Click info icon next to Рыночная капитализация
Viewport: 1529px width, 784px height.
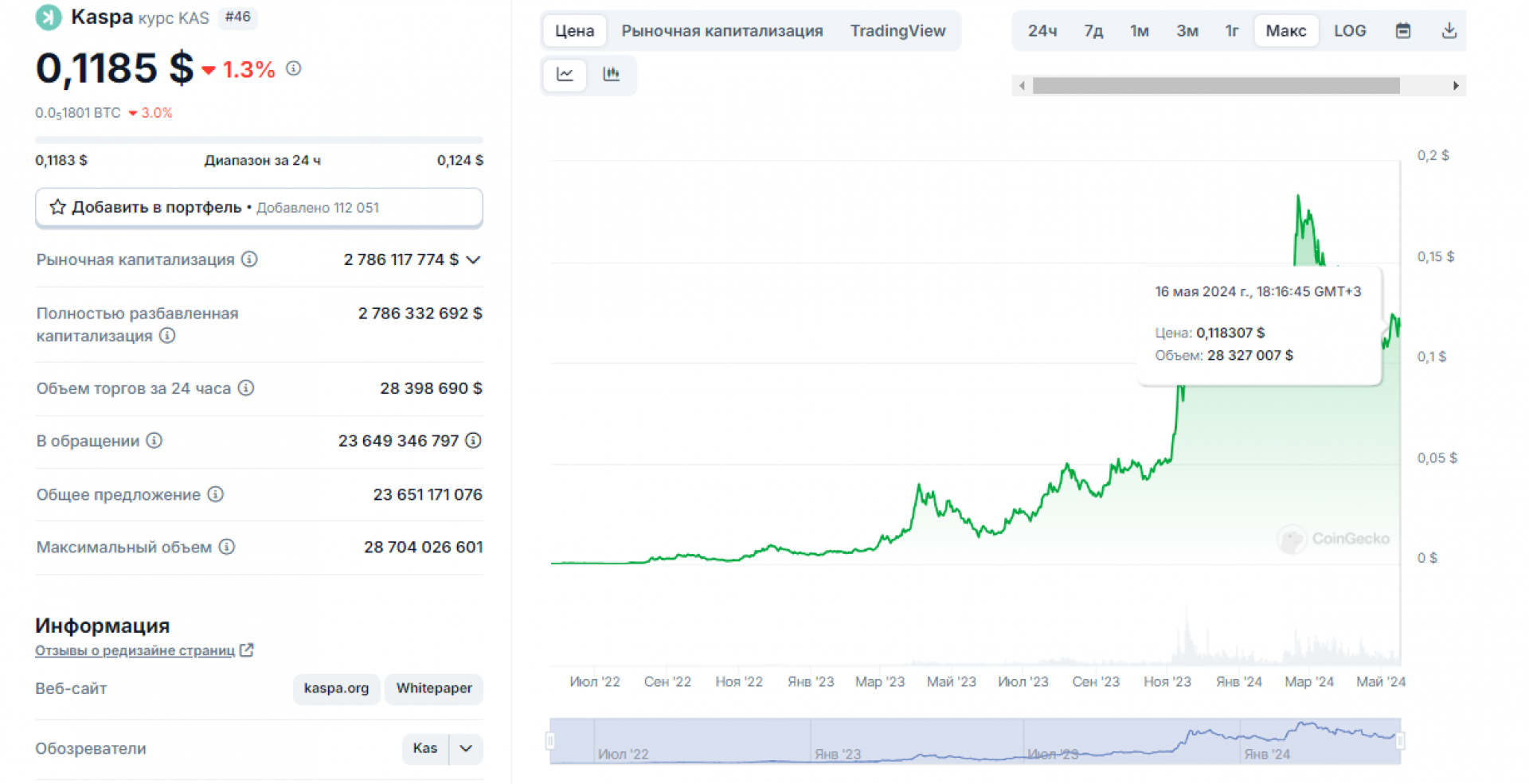coord(249,259)
